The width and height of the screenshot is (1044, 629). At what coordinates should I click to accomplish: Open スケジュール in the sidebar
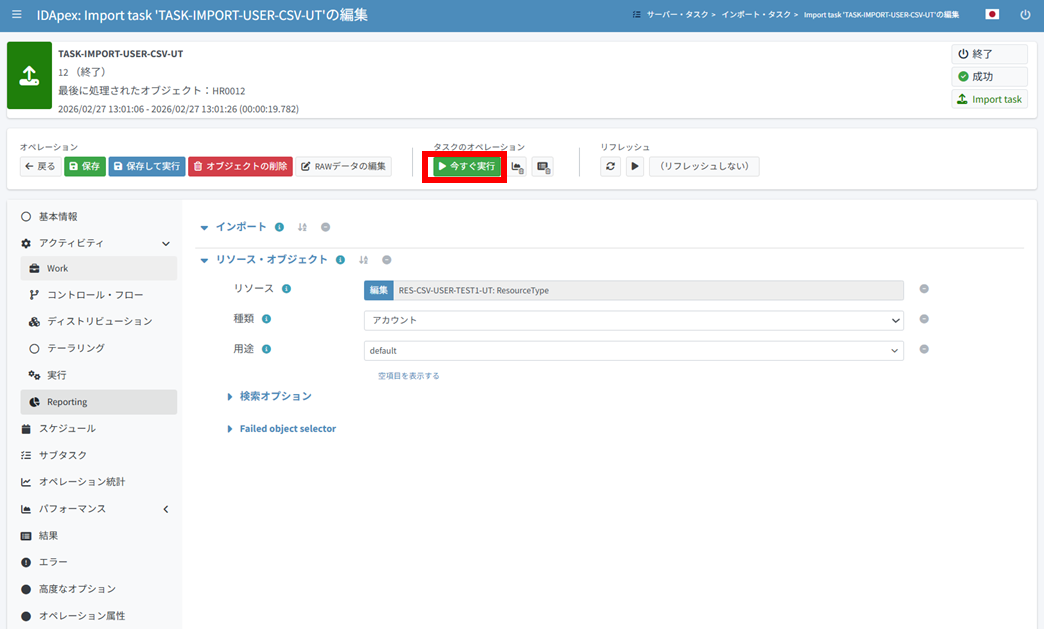(67, 428)
